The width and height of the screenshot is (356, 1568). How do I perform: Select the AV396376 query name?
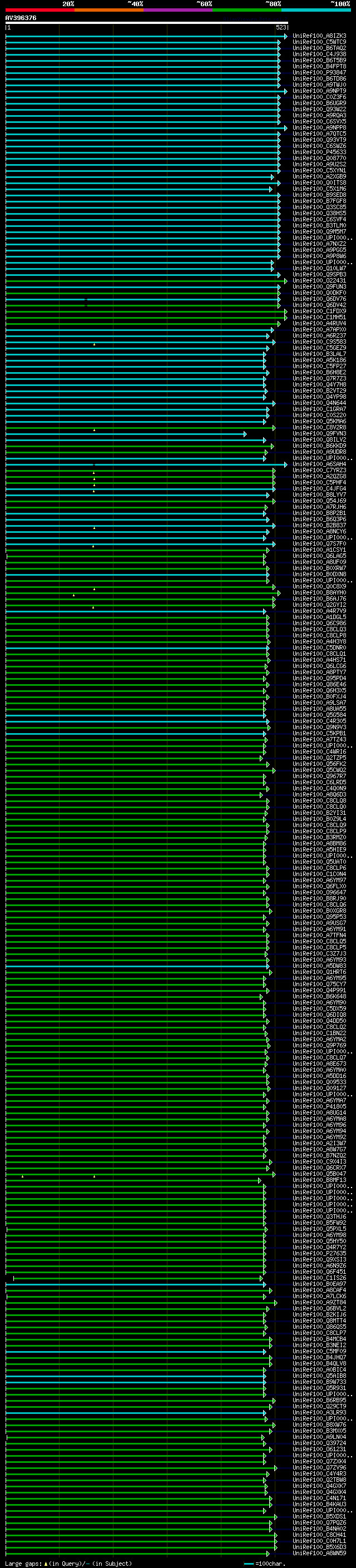21,18
